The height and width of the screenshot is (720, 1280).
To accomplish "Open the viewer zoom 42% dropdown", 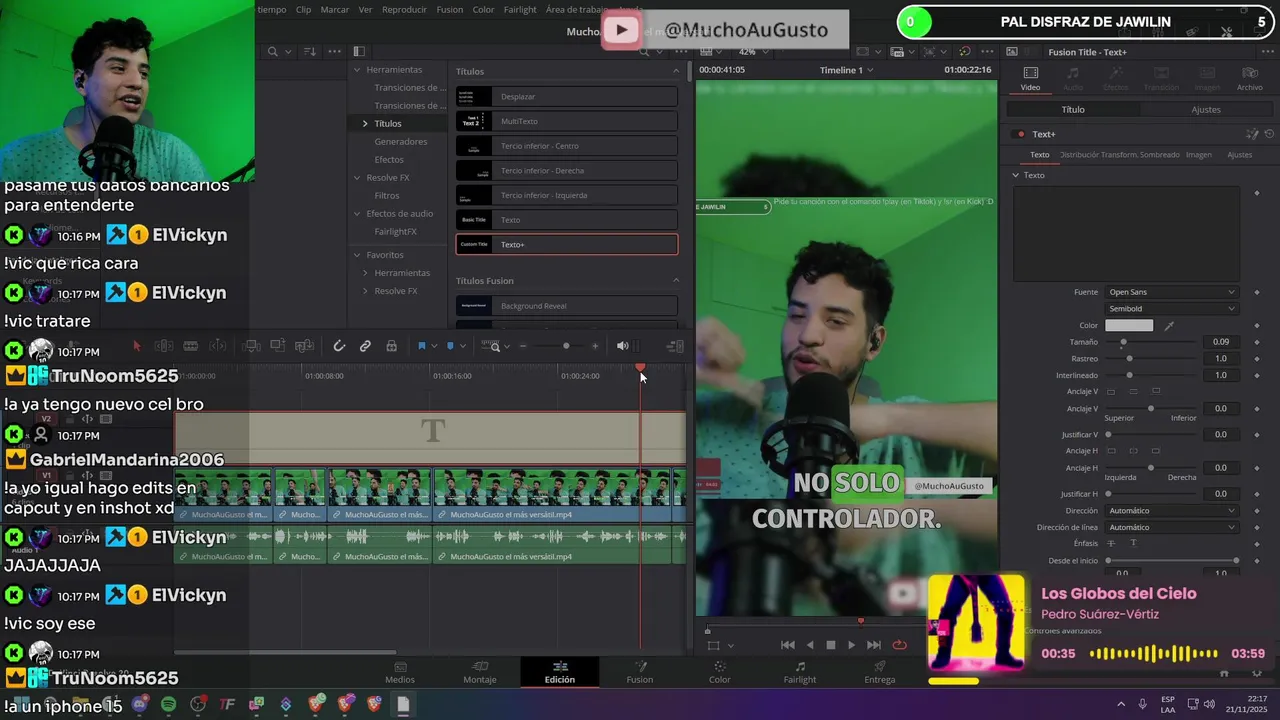I will tap(753, 51).
